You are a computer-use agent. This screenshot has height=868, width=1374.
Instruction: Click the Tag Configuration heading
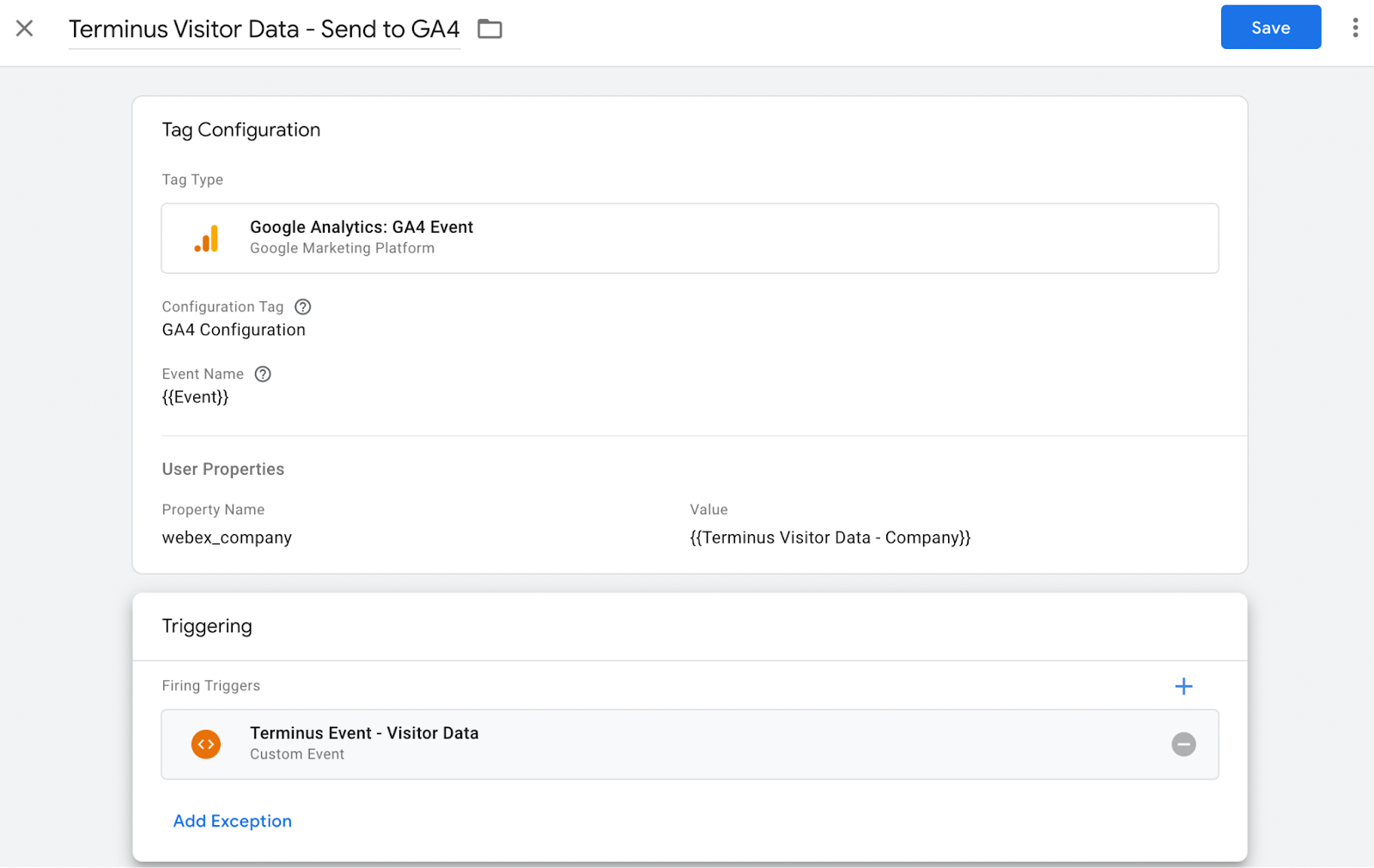click(x=241, y=130)
